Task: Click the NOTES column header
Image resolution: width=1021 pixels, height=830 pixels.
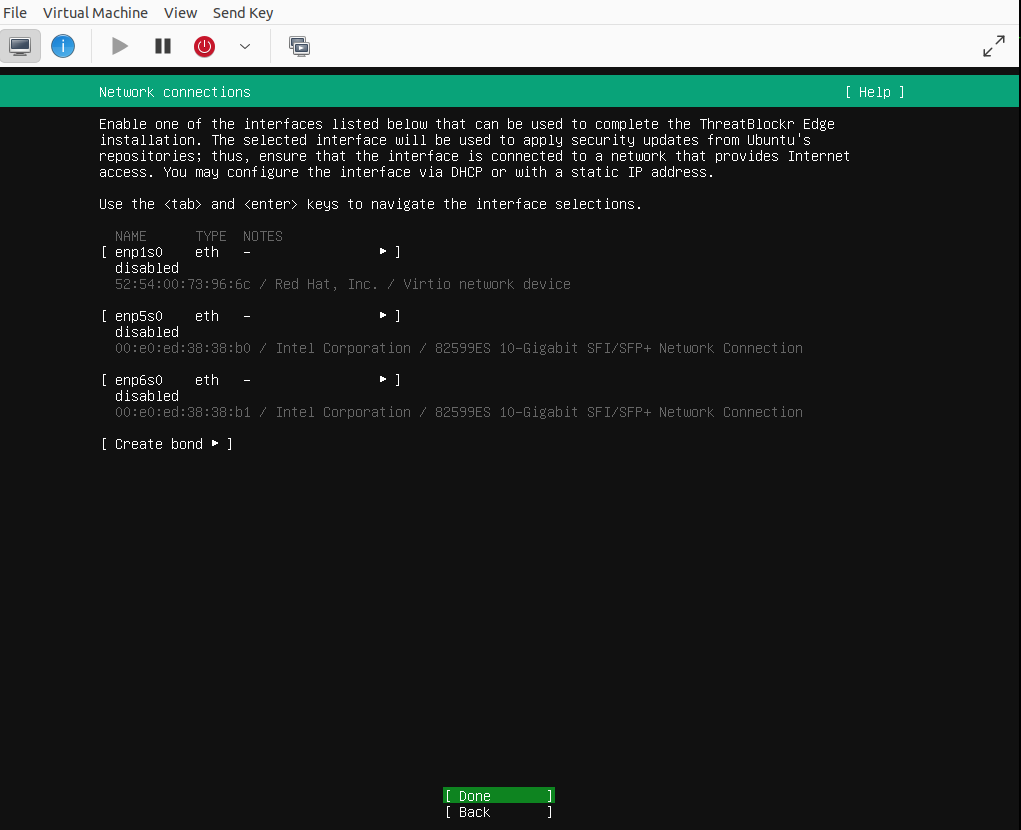Action: point(262,236)
